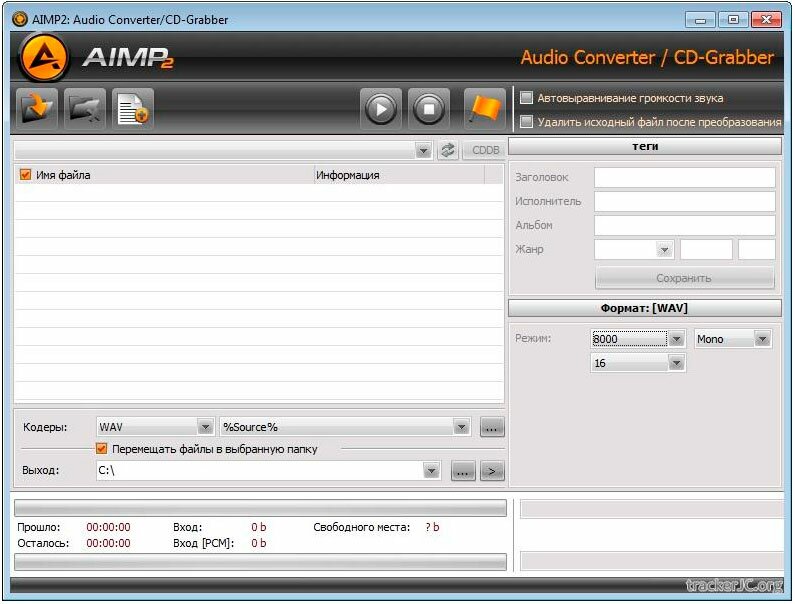Image resolution: width=795 pixels, height=604 pixels.
Task: Maximize the AIMP2 window
Action: (x=733, y=20)
